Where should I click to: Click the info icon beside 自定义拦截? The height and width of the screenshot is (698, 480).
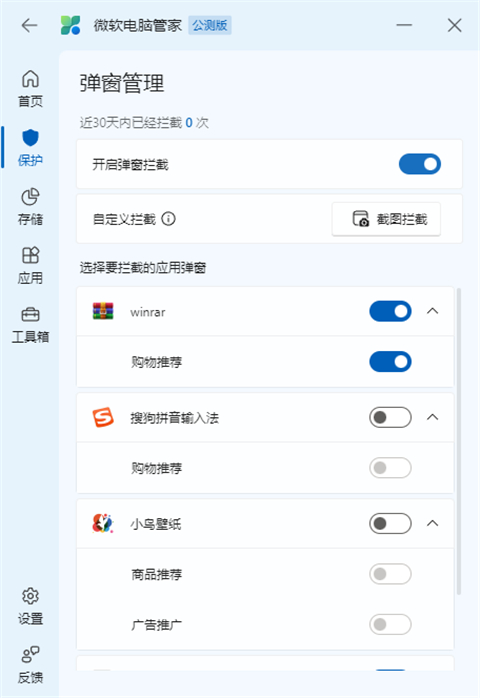click(168, 219)
